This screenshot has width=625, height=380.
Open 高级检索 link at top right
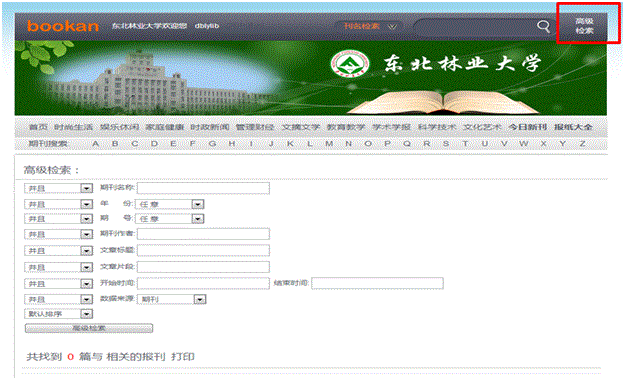coord(584,26)
